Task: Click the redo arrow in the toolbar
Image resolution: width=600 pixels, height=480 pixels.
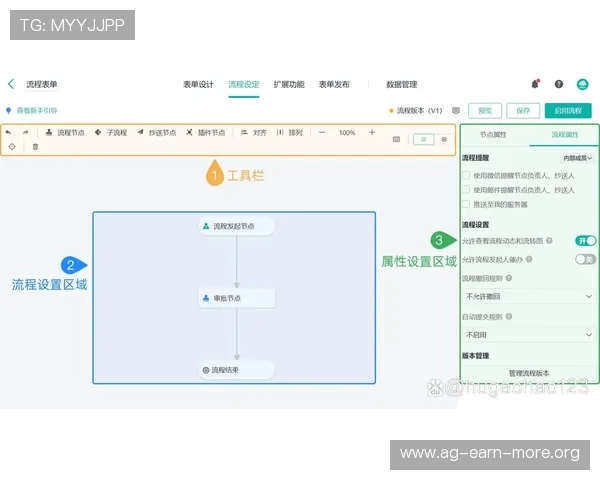Action: [25, 132]
